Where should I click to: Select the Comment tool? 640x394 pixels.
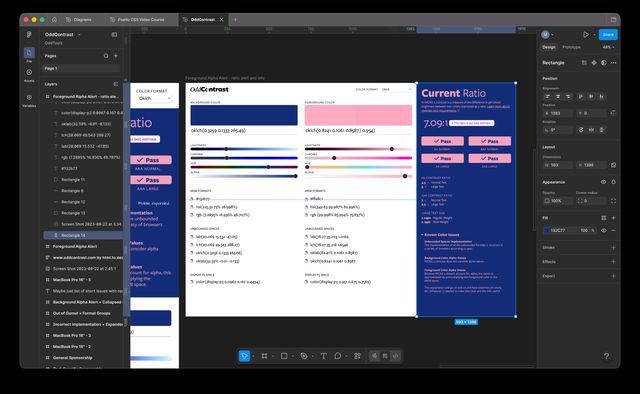(338, 356)
